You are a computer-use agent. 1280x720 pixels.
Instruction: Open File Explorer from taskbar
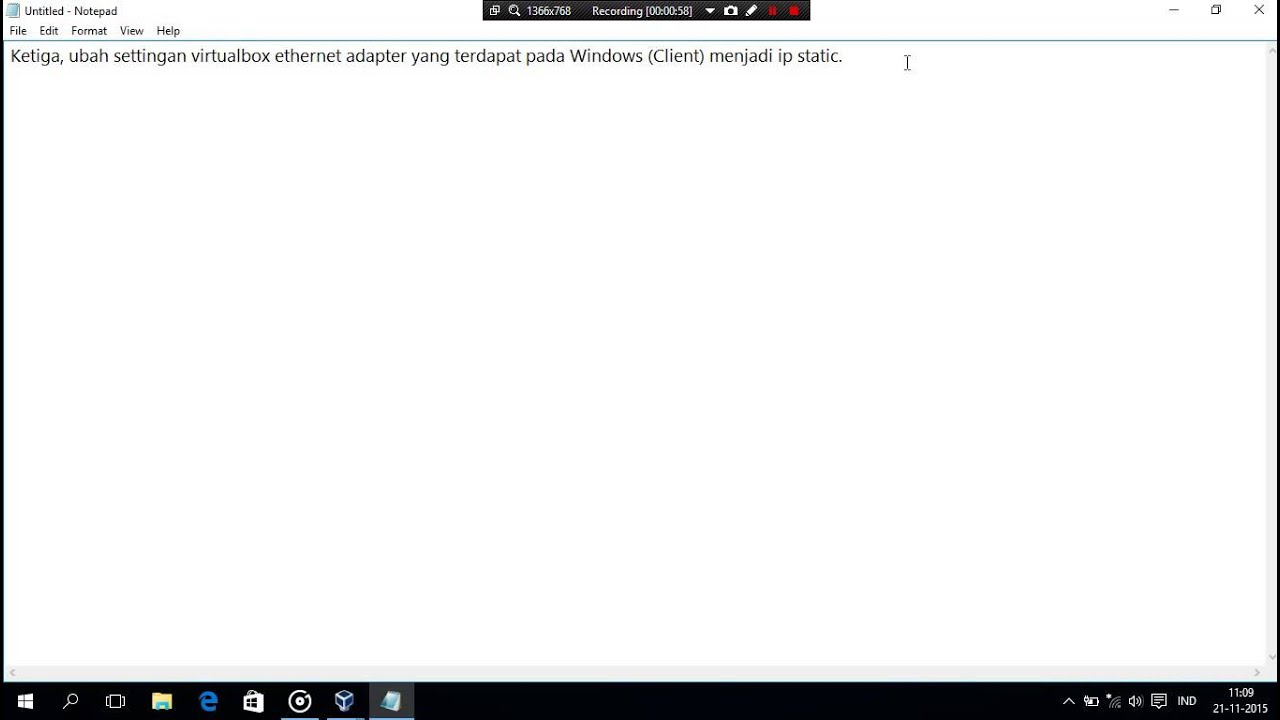point(162,701)
